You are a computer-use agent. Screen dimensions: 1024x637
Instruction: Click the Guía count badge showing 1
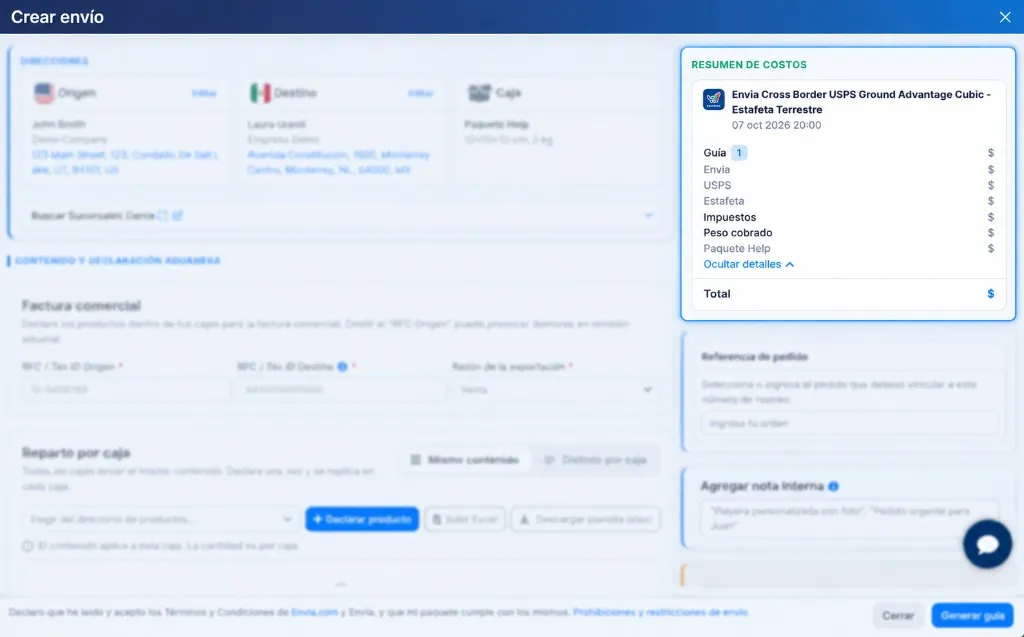(x=739, y=153)
